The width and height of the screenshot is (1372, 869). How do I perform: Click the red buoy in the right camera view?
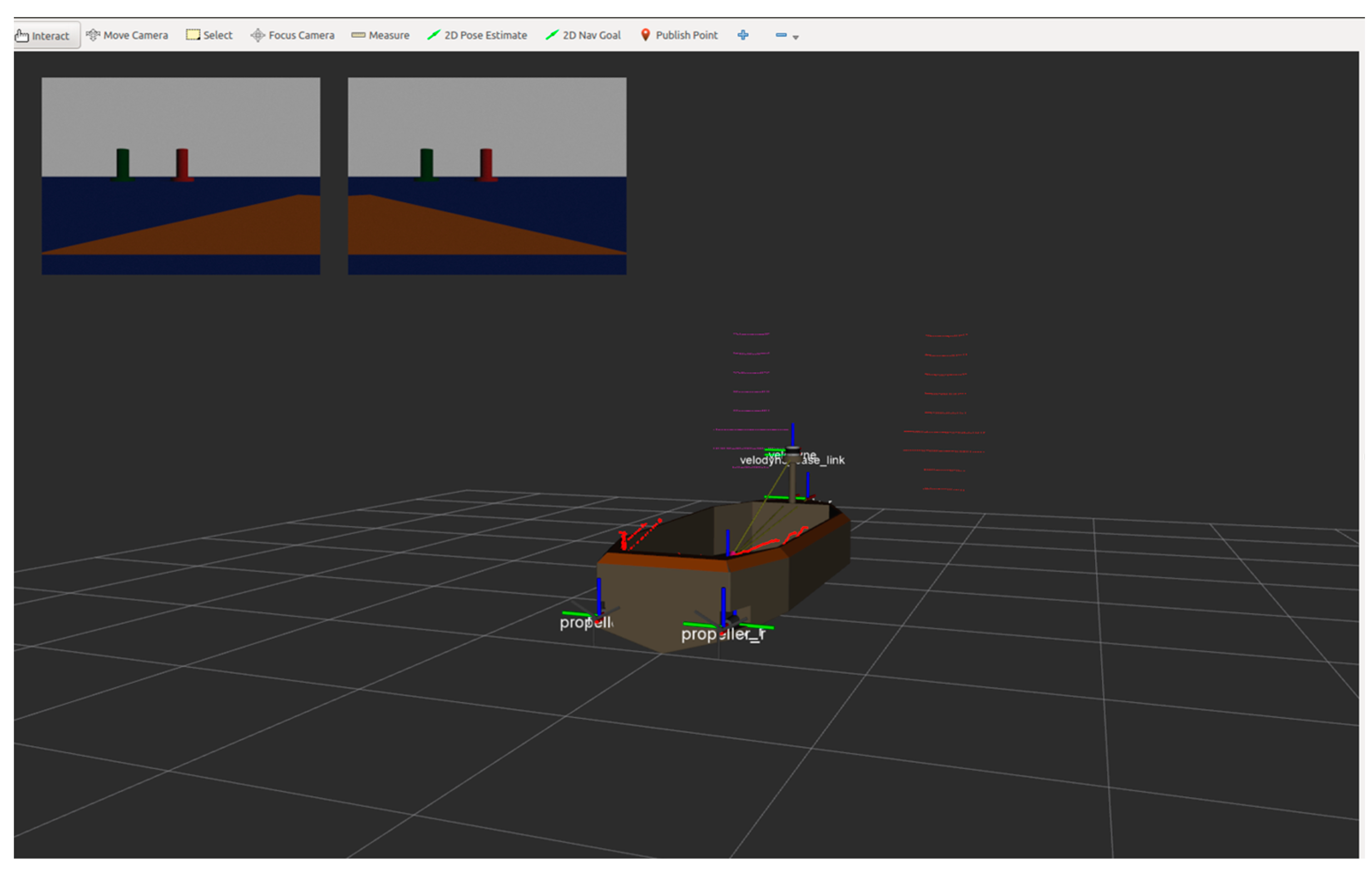pos(486,164)
